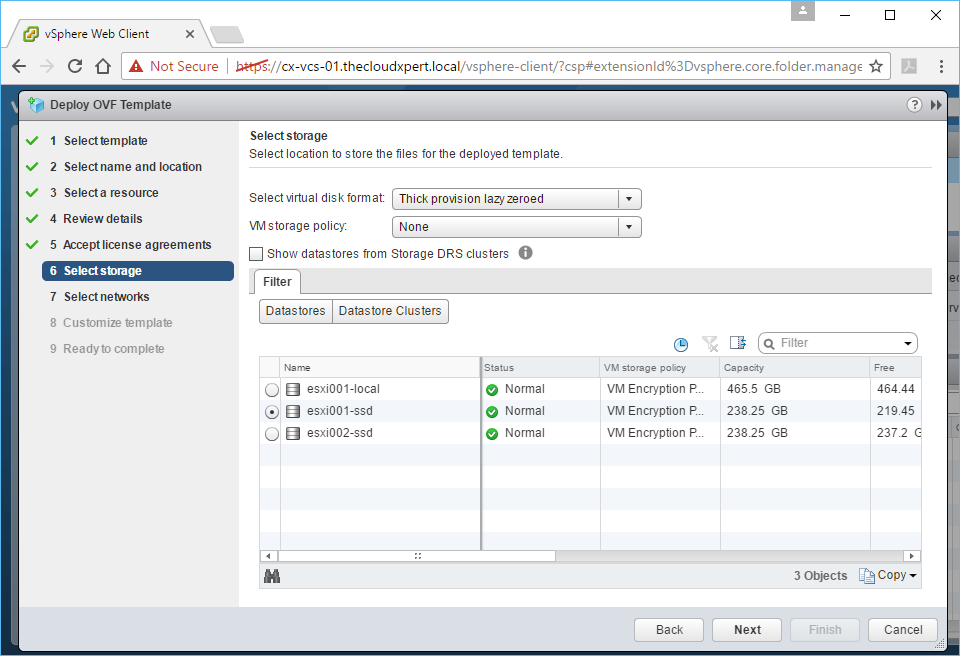Screen dimensions: 960x656
Task: Click the Cancel button
Action: pyautogui.click(x=903, y=630)
